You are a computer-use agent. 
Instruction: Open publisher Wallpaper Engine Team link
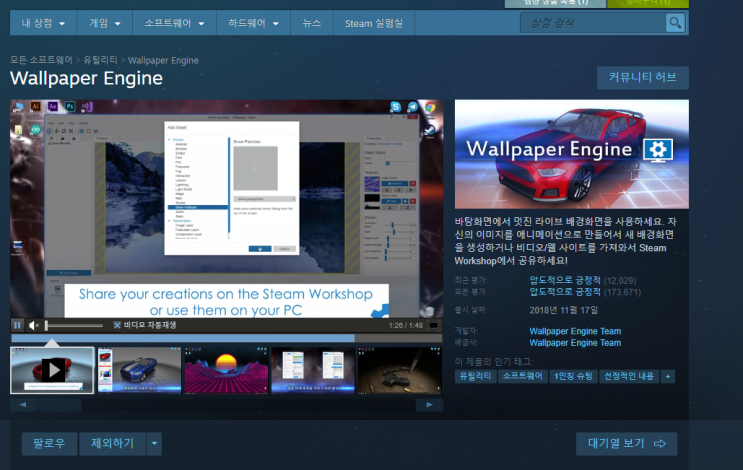click(x=575, y=343)
